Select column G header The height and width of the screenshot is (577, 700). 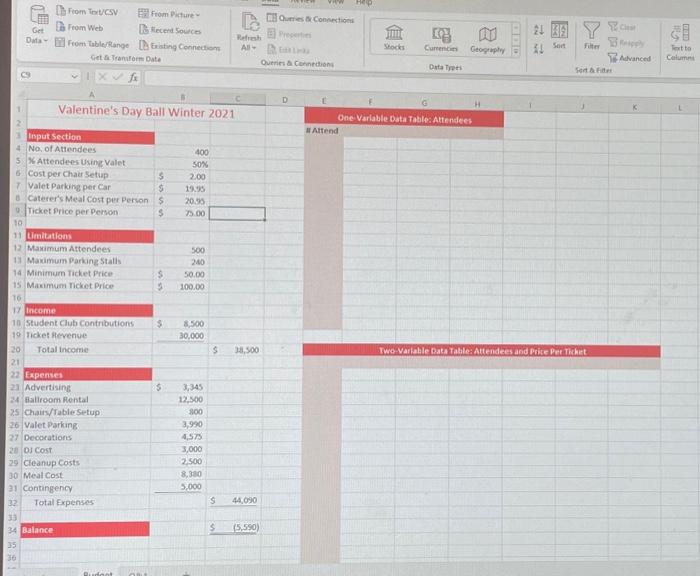[424, 103]
